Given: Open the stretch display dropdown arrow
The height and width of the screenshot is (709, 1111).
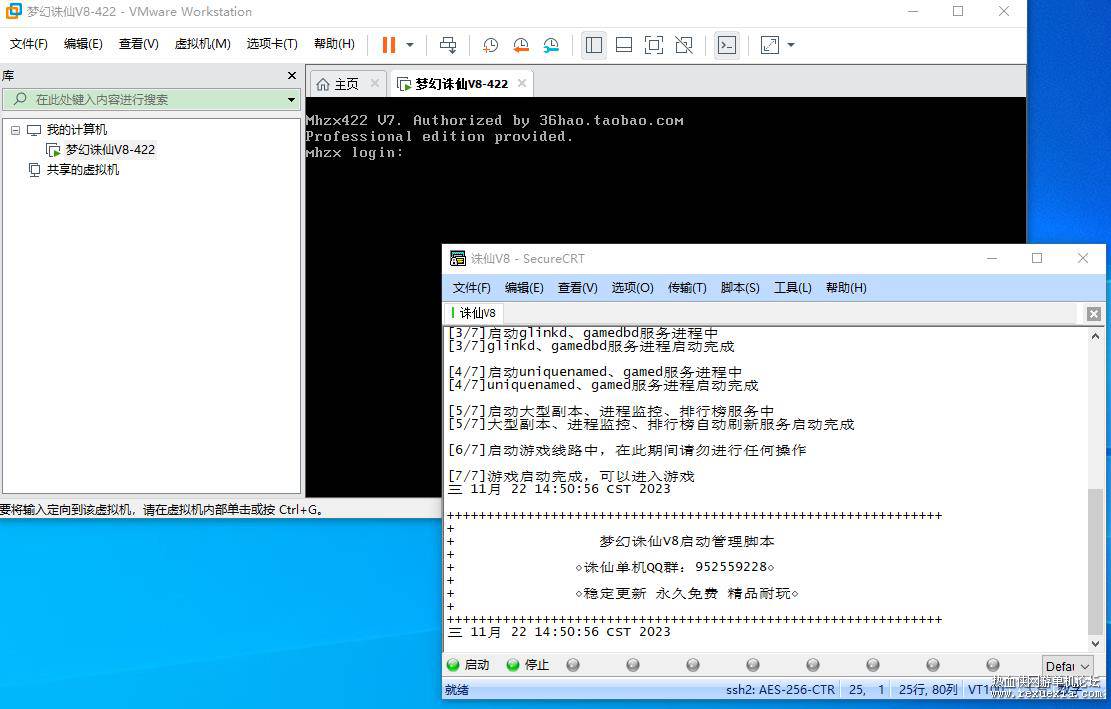Looking at the screenshot, I should coord(791,45).
